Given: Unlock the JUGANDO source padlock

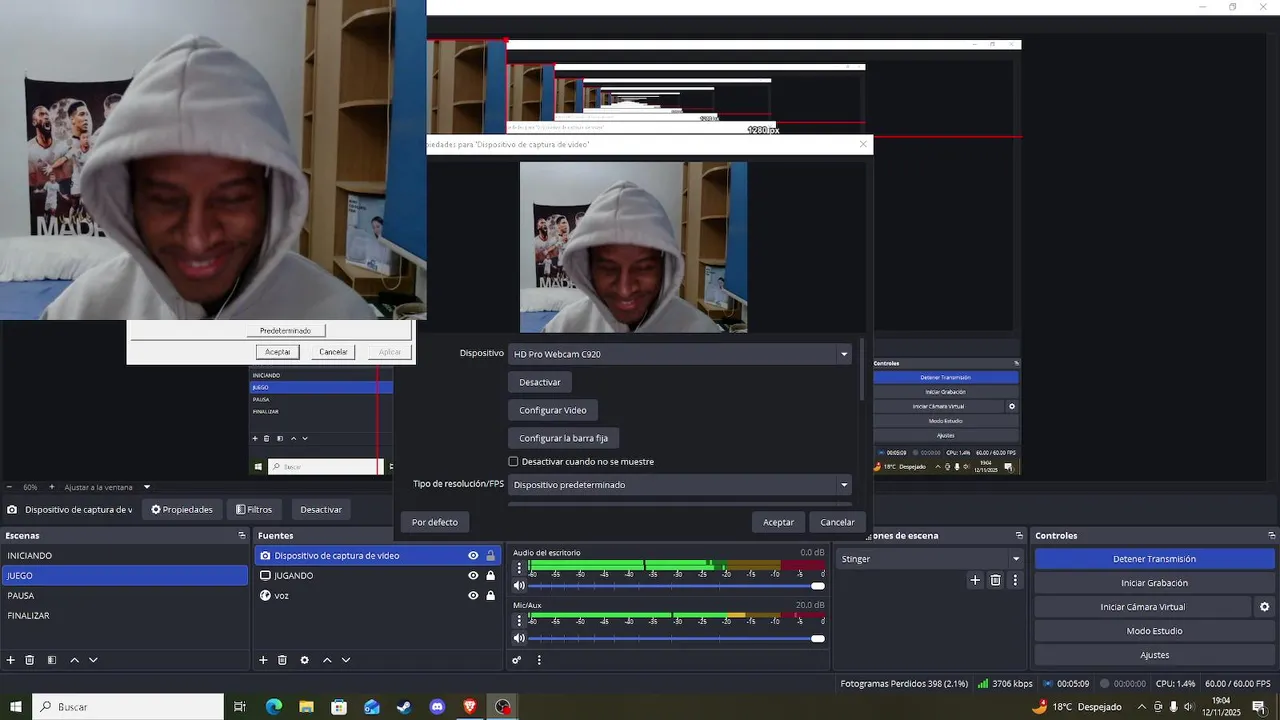Looking at the screenshot, I should click(490, 576).
